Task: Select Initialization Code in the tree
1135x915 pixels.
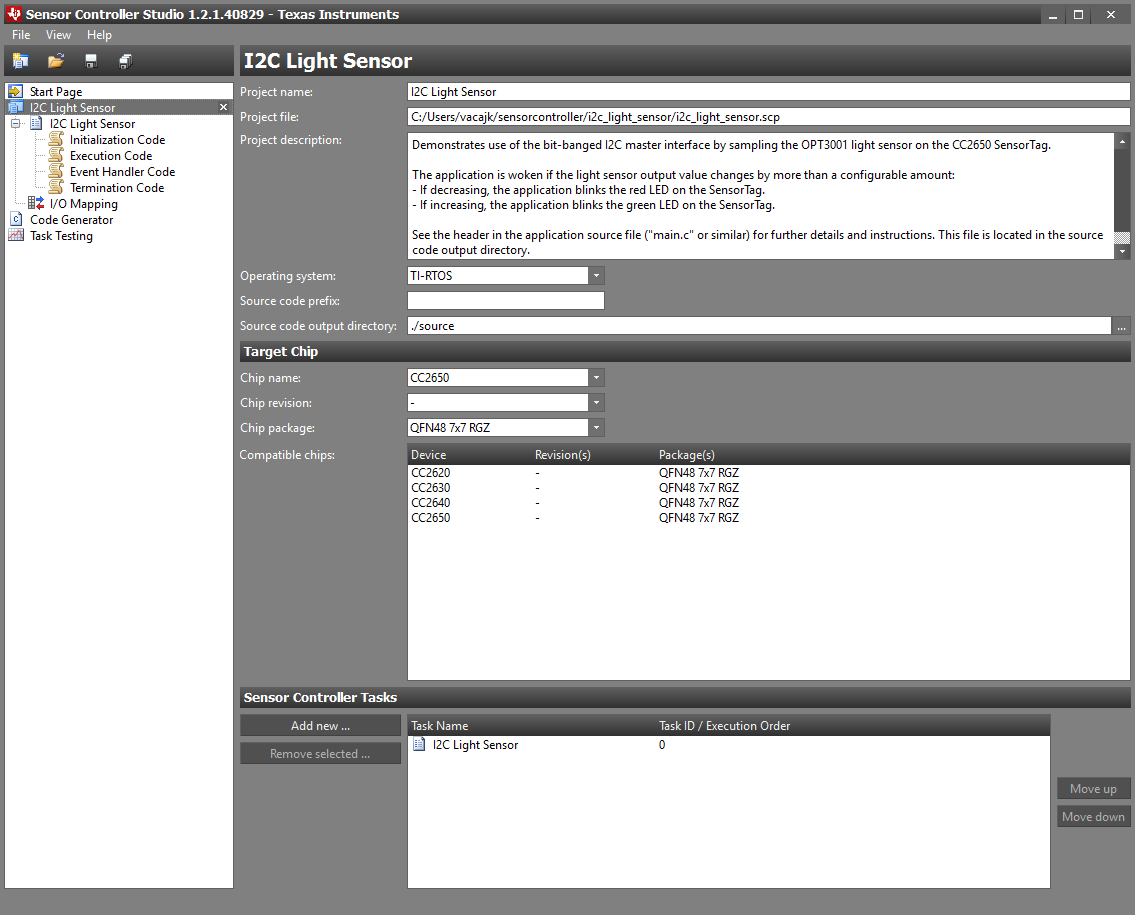Action: point(117,140)
